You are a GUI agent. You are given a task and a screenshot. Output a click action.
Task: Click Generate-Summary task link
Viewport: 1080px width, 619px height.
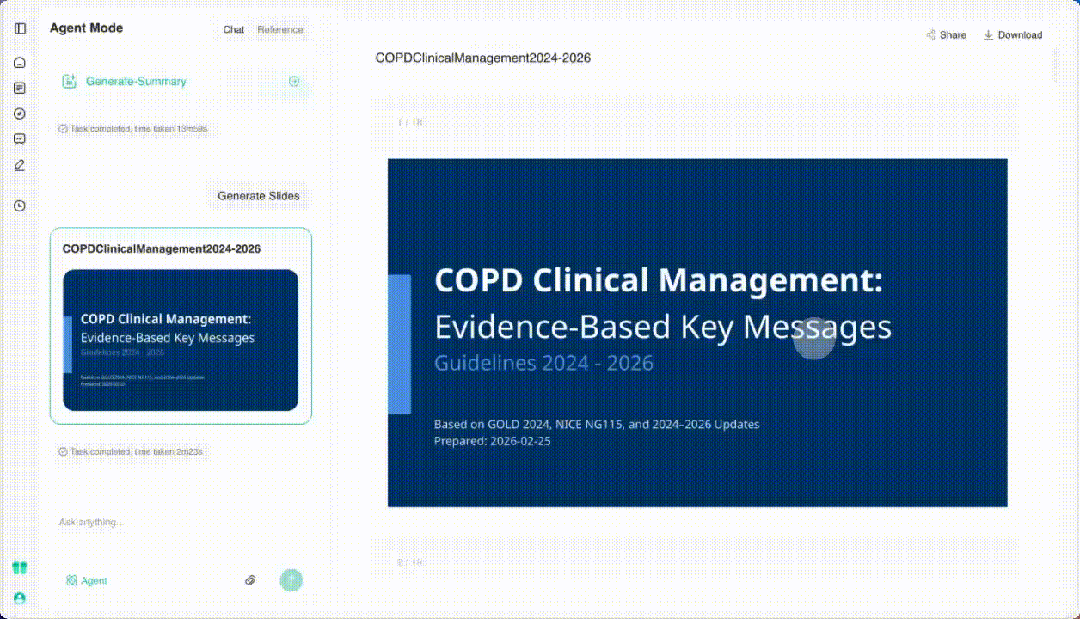click(x=136, y=81)
